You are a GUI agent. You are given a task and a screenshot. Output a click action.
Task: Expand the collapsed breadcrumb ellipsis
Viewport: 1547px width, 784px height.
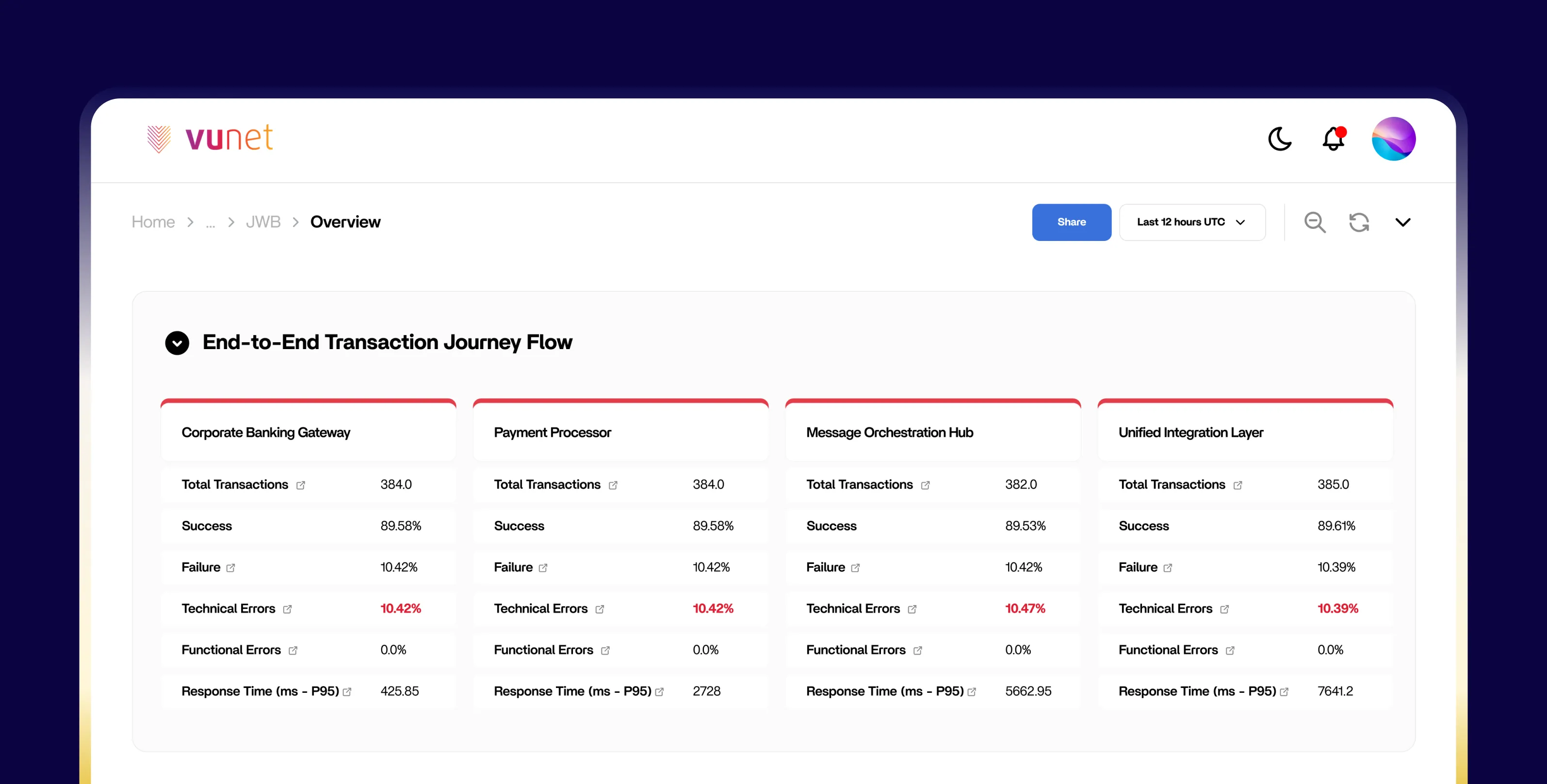pyautogui.click(x=210, y=224)
